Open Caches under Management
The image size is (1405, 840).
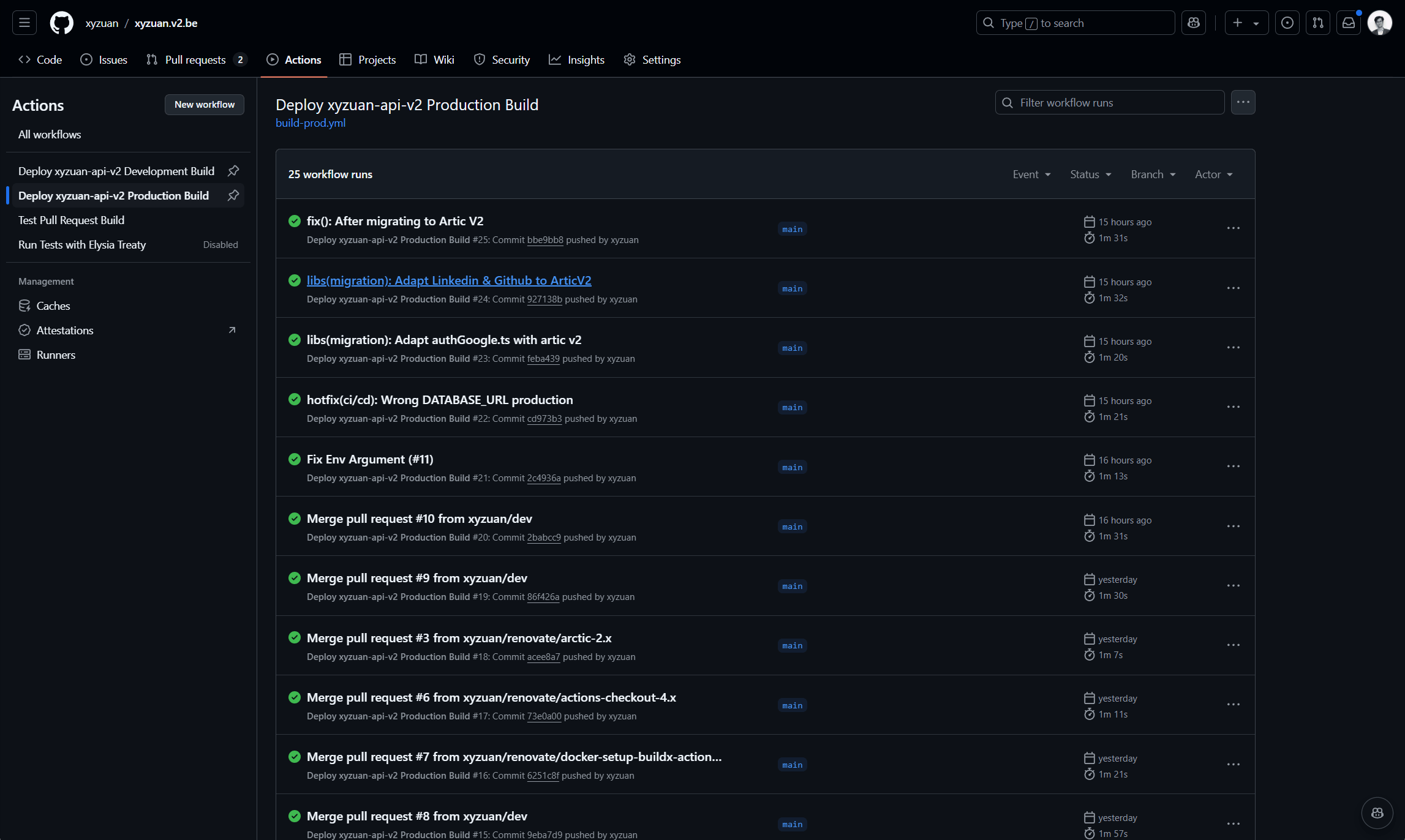128,306
